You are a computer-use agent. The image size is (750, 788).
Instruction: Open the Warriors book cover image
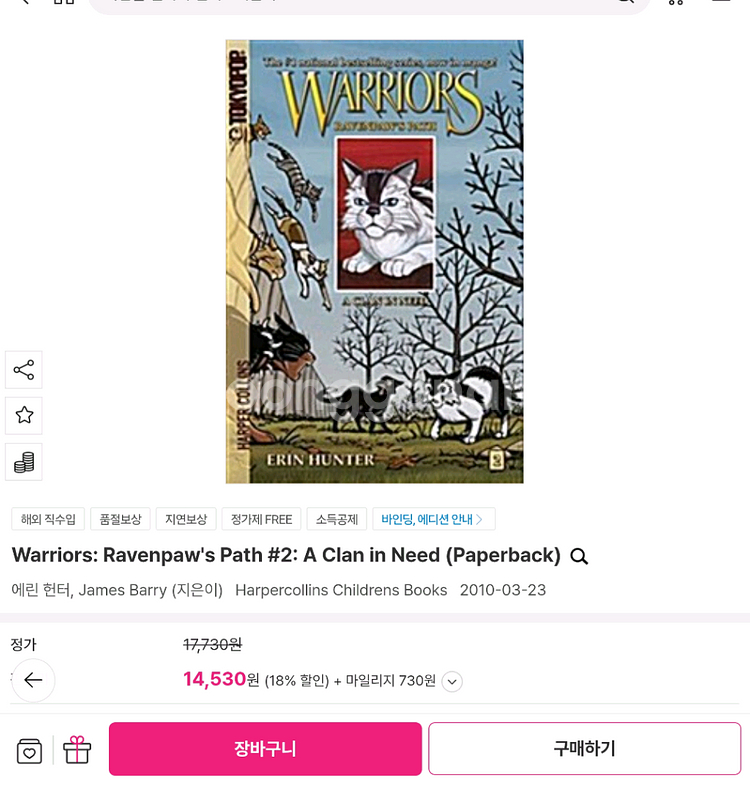pyautogui.click(x=374, y=261)
